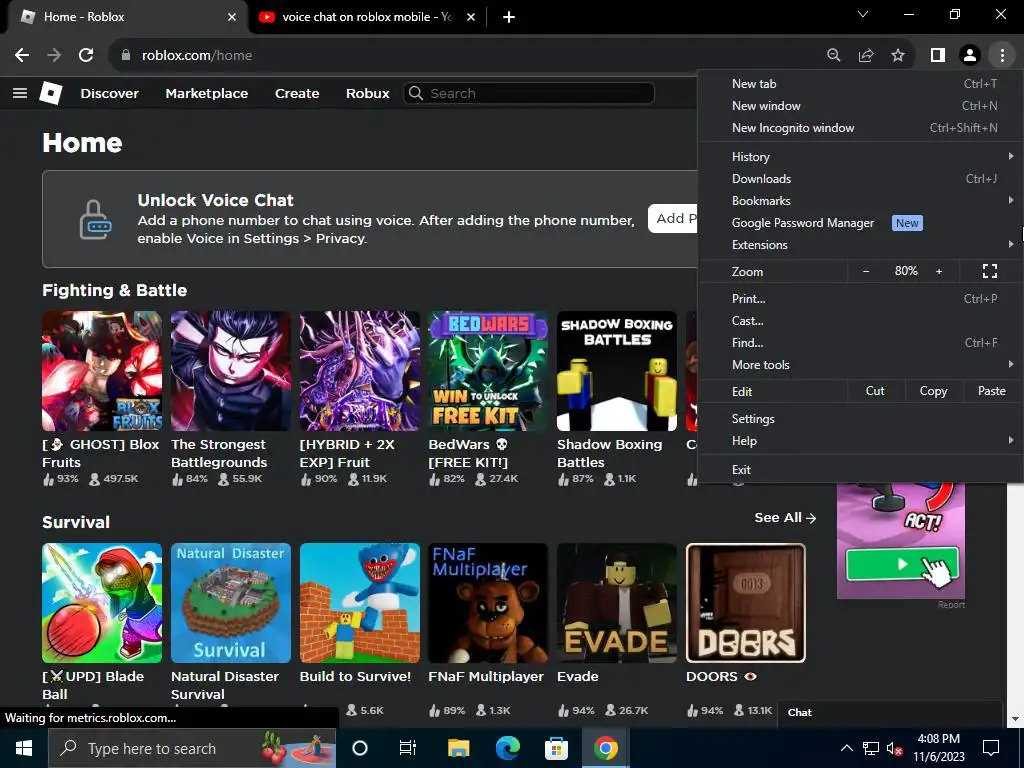Click the zoom magnifier icon in address bar
1024x768 pixels.
tap(833, 56)
